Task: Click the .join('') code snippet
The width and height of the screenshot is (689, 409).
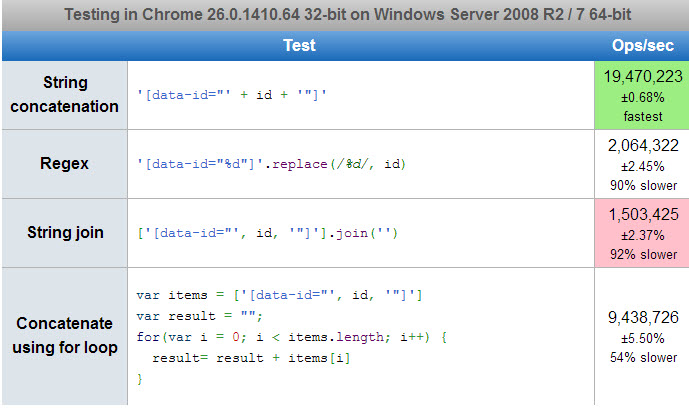Action: 267,232
